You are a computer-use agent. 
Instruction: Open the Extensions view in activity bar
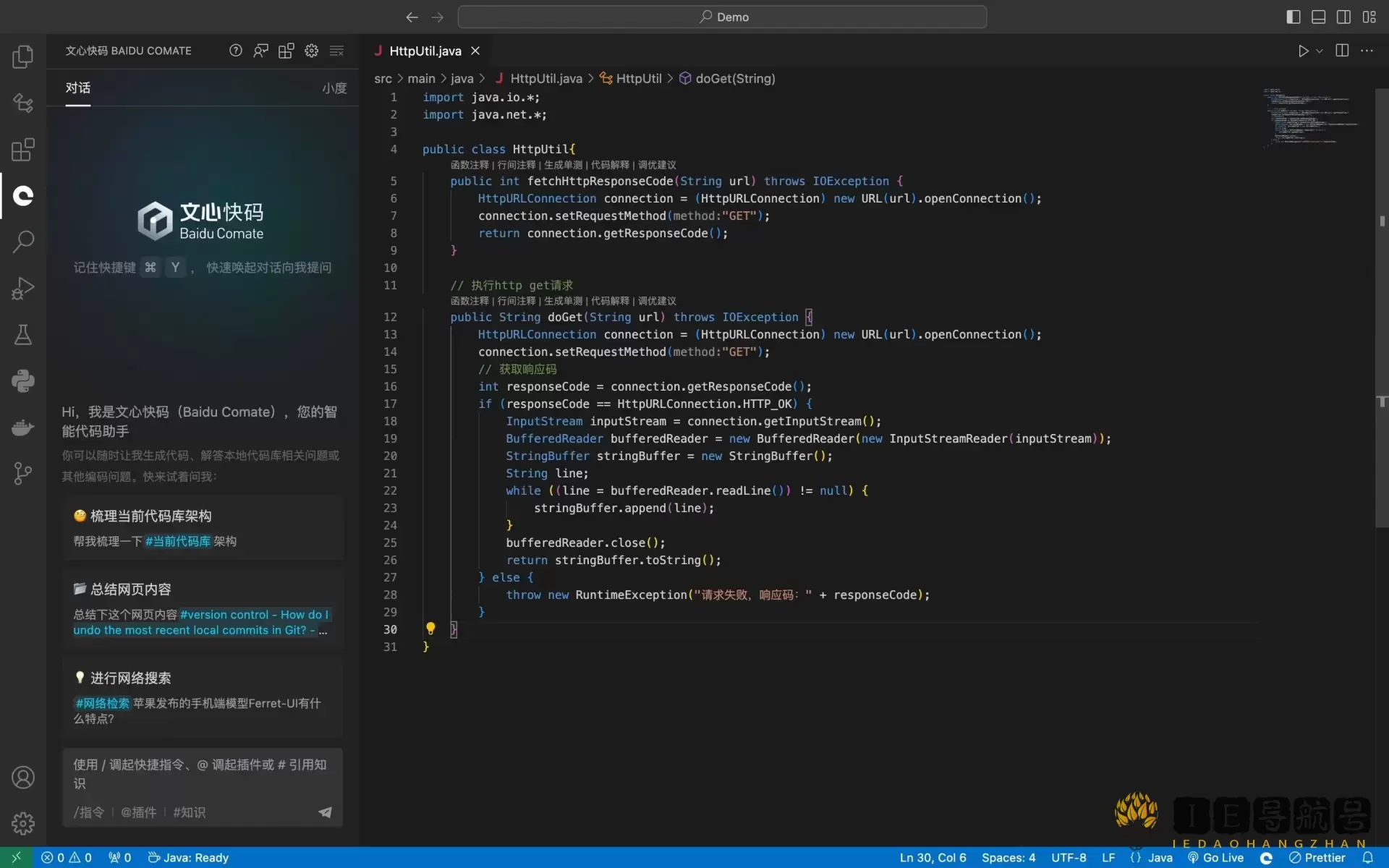pyautogui.click(x=23, y=149)
